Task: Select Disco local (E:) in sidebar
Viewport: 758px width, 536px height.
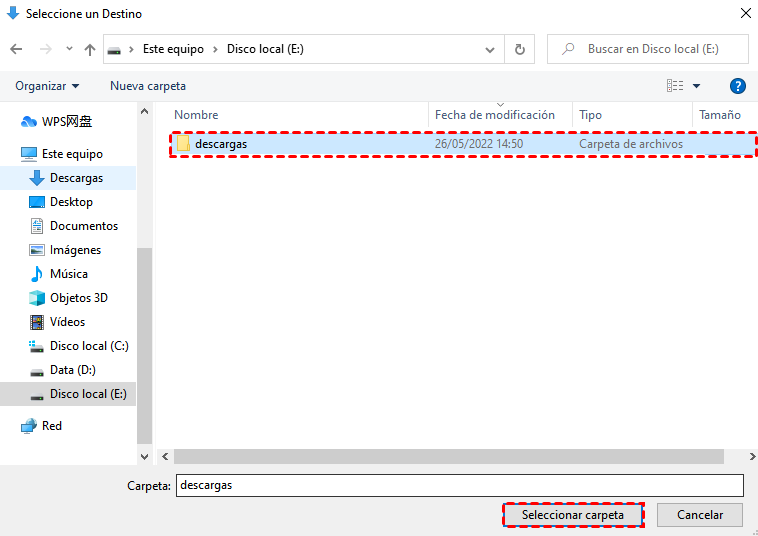Action: click(x=88, y=394)
